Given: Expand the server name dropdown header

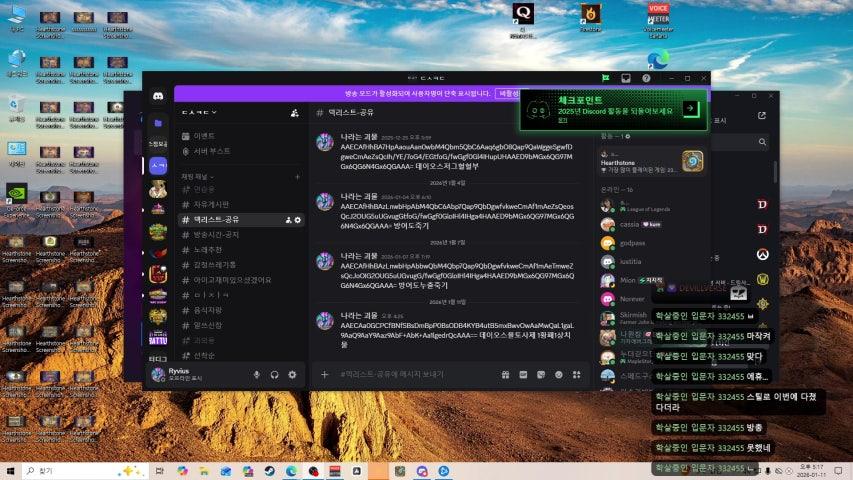Looking at the screenshot, I should [x=200, y=113].
